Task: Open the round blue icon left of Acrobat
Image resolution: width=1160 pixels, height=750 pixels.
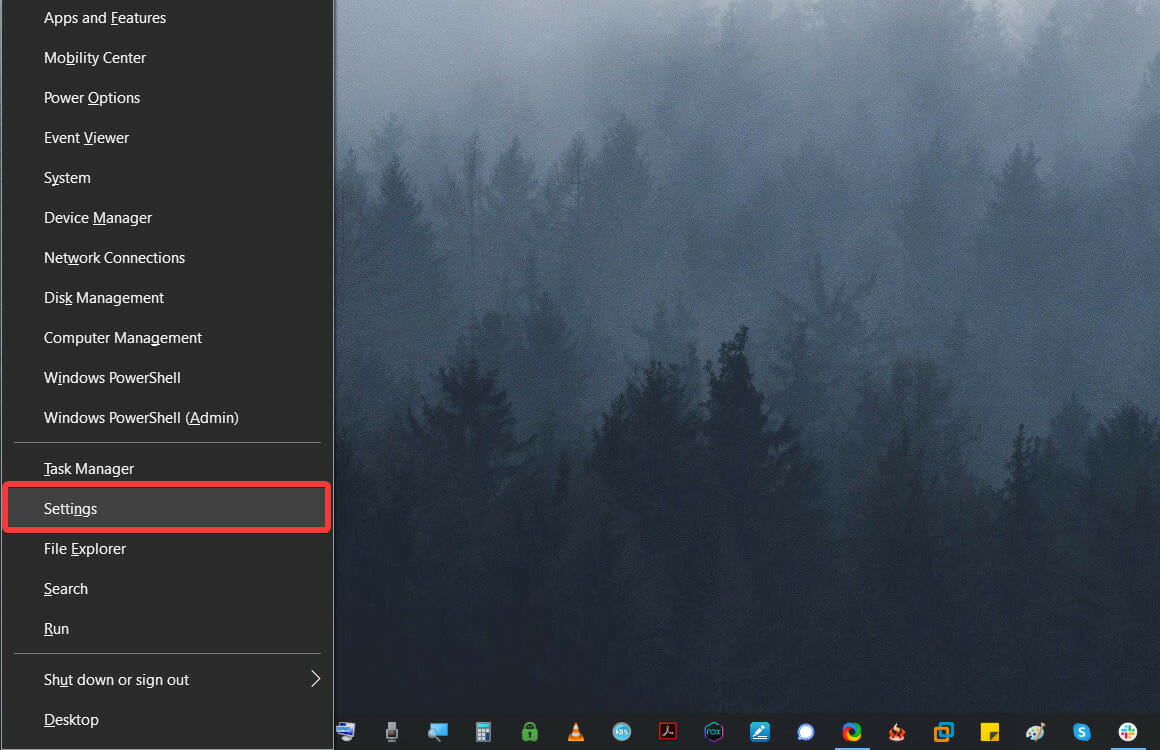Action: (622, 732)
